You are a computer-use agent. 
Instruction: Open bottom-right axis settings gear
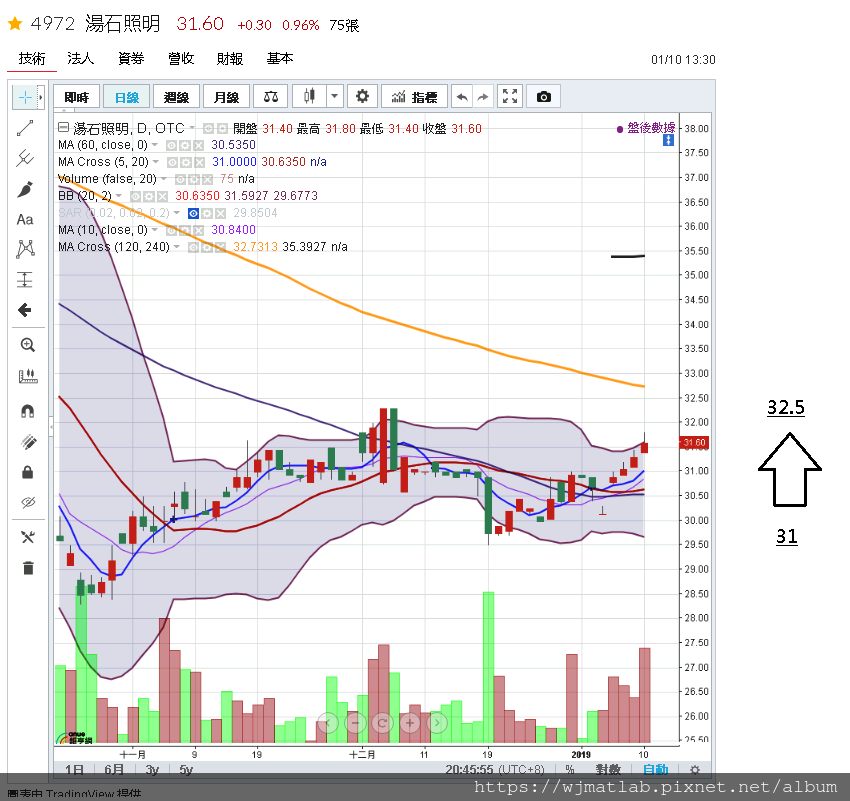coord(695,770)
